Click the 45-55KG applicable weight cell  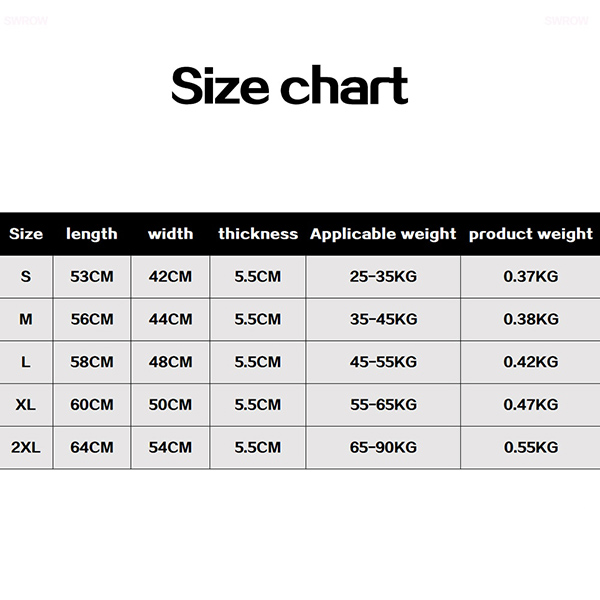(383, 362)
